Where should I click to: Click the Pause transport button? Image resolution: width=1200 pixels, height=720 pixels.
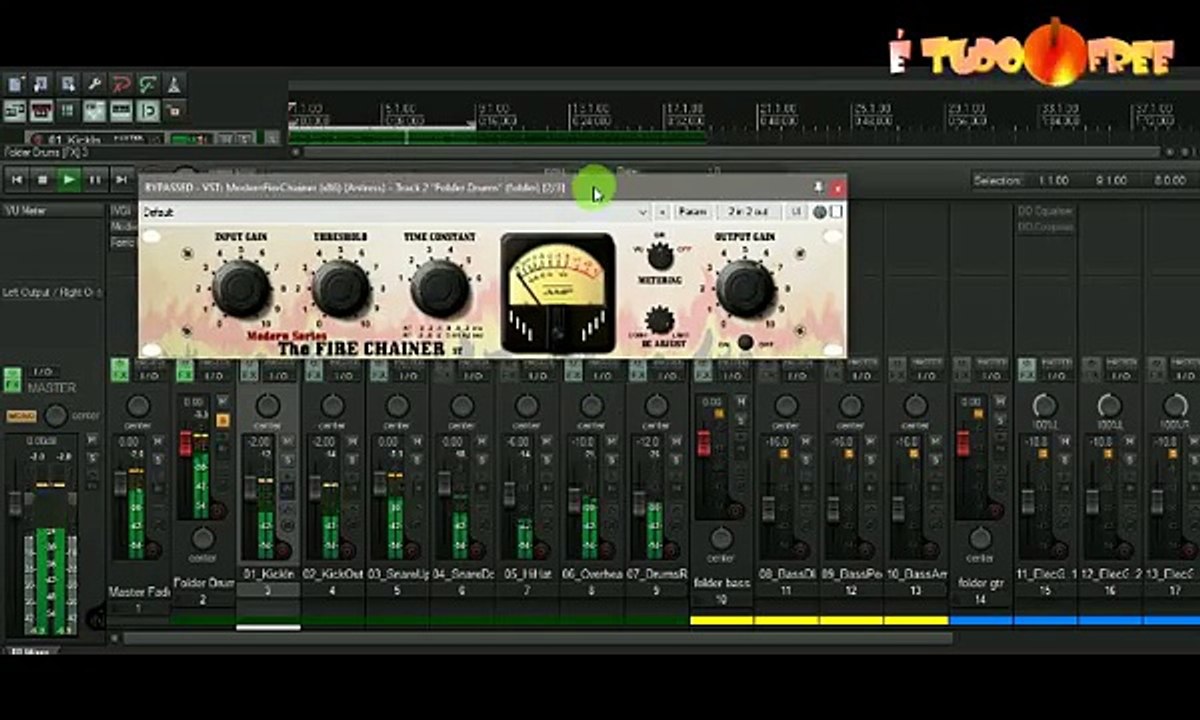pos(95,180)
